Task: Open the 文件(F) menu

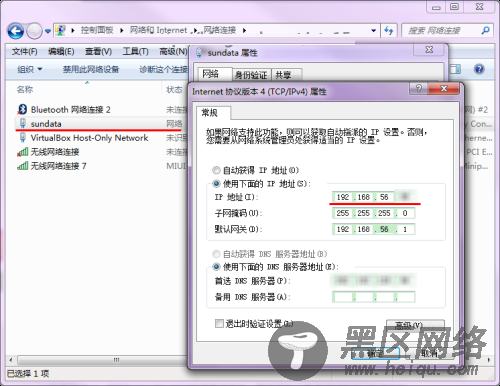Action: (24, 51)
